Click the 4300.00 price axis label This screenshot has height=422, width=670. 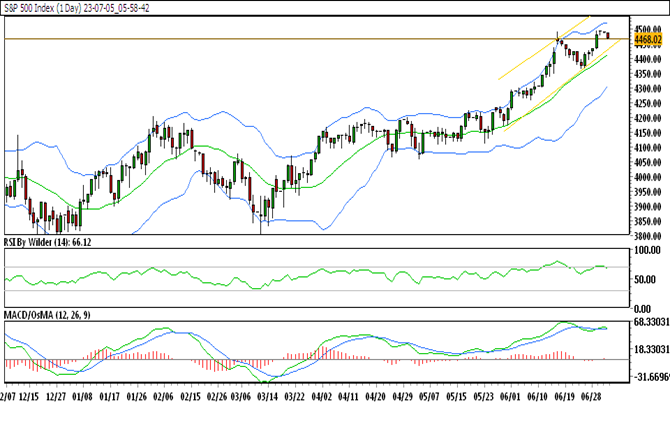click(648, 89)
